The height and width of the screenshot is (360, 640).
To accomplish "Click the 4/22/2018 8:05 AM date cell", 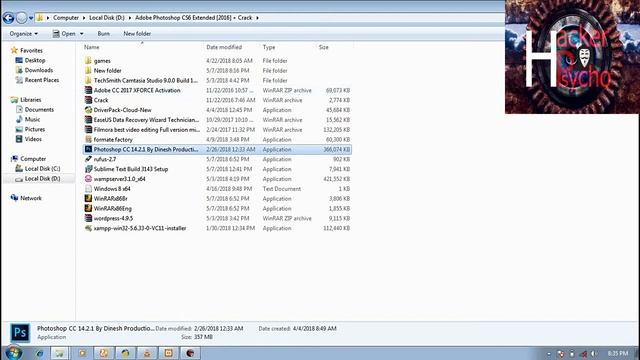I will click(229, 61).
